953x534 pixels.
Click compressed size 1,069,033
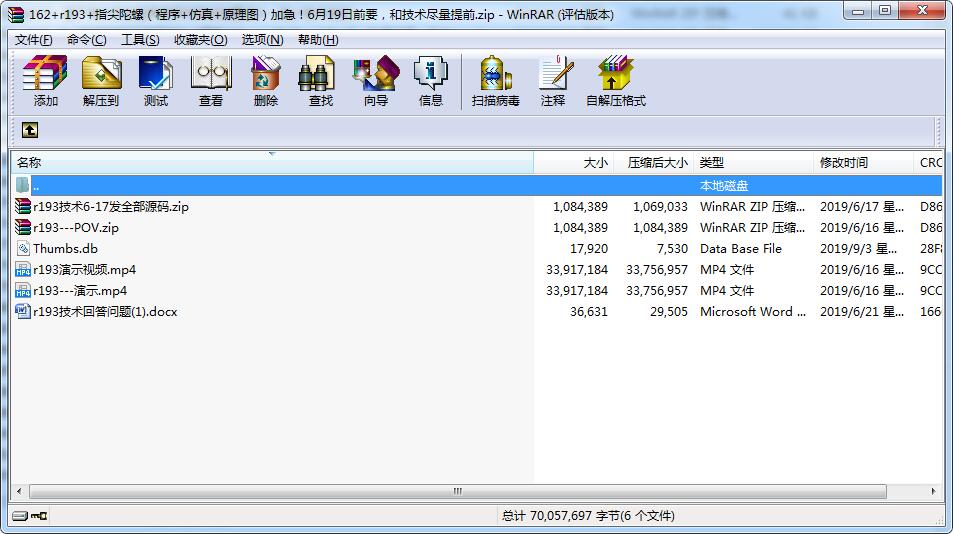coord(660,207)
